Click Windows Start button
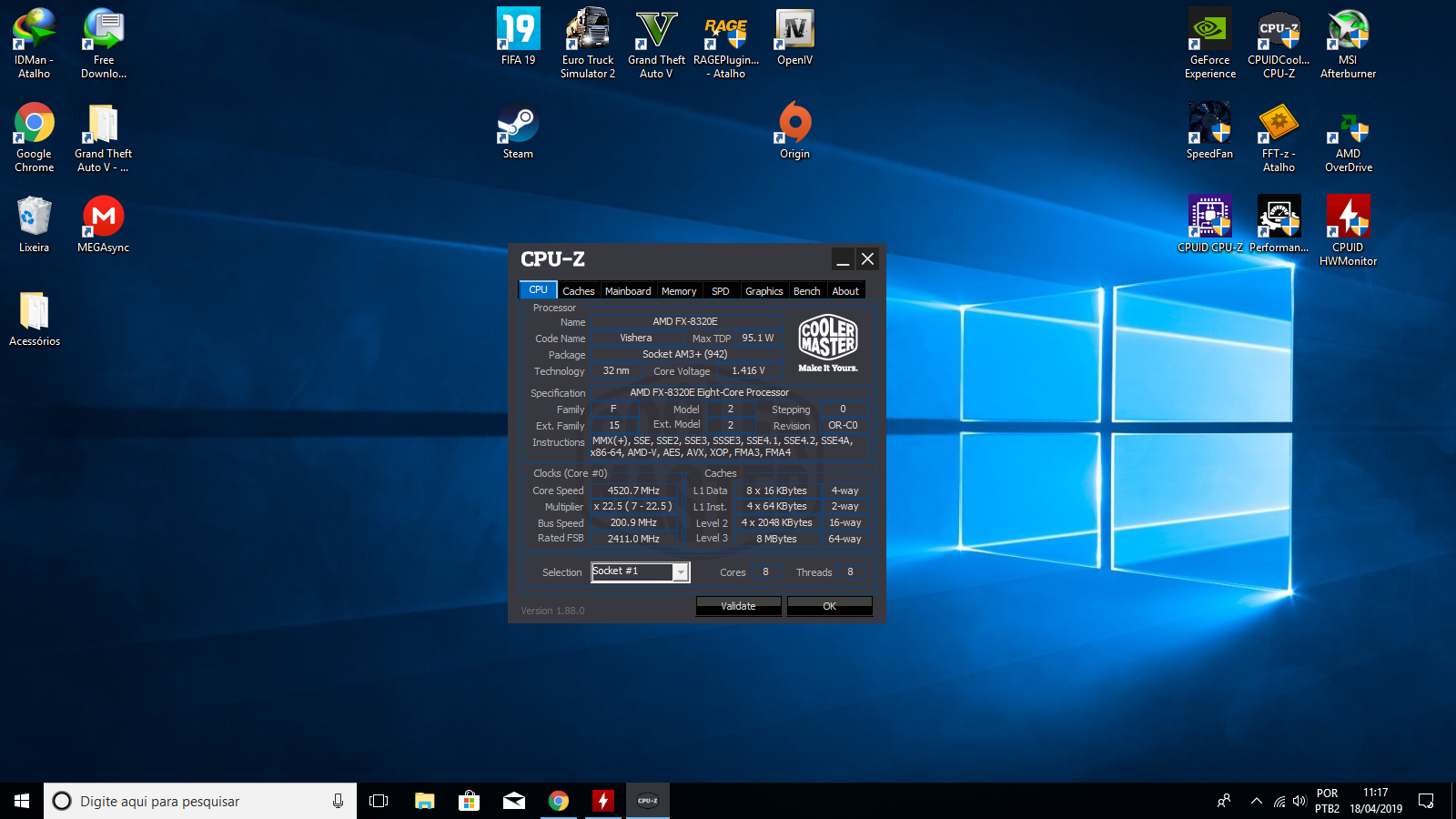The image size is (1456, 819). pyautogui.click(x=22, y=801)
